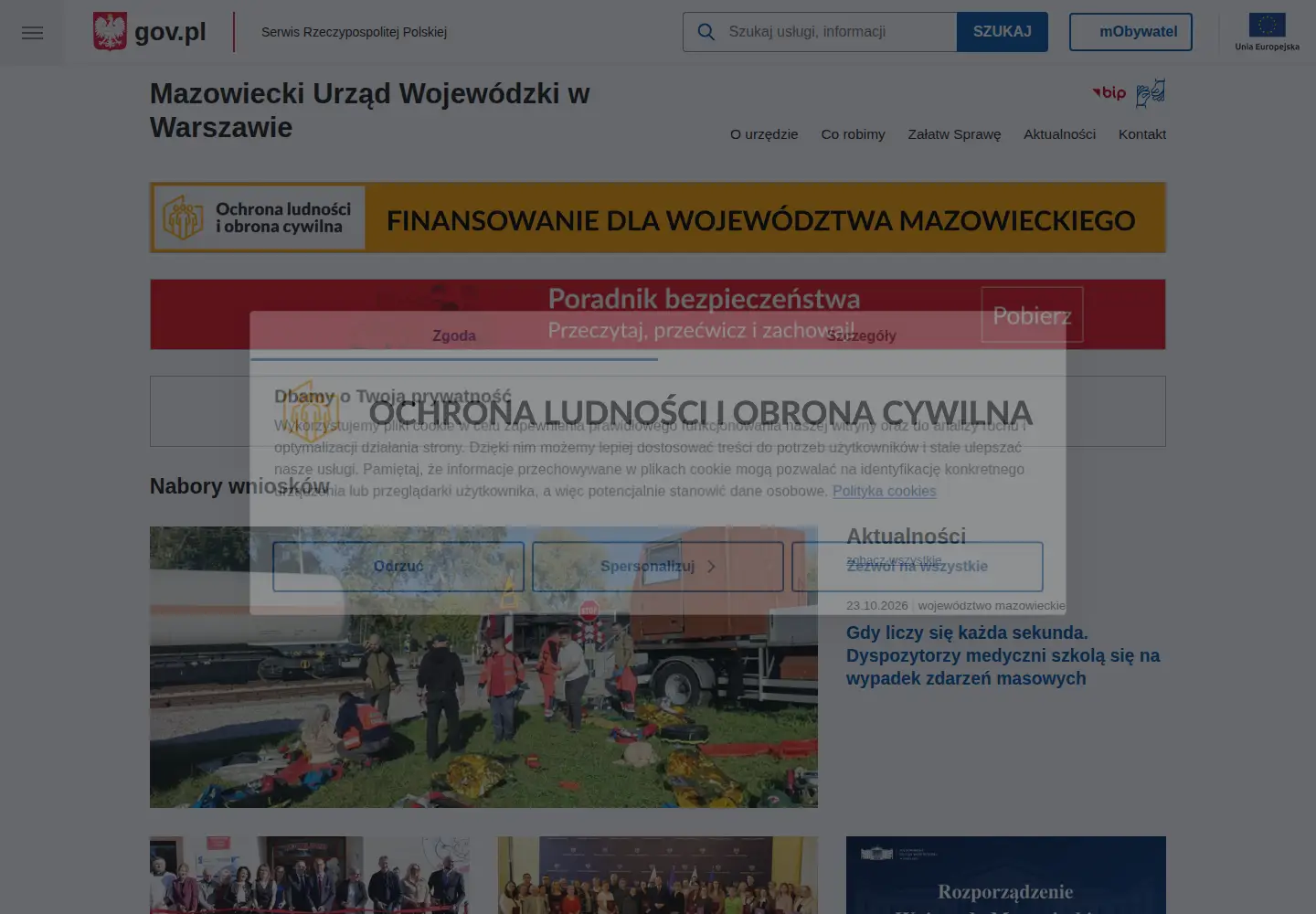The width and height of the screenshot is (1316, 914).
Task: Switch to the Zgoda tab
Action: 454,335
